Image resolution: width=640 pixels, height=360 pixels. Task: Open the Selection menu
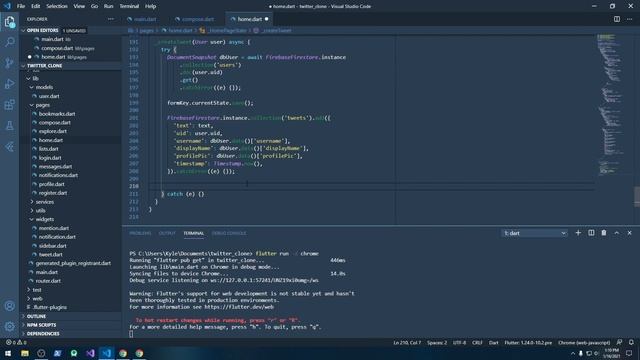pos(57,6)
